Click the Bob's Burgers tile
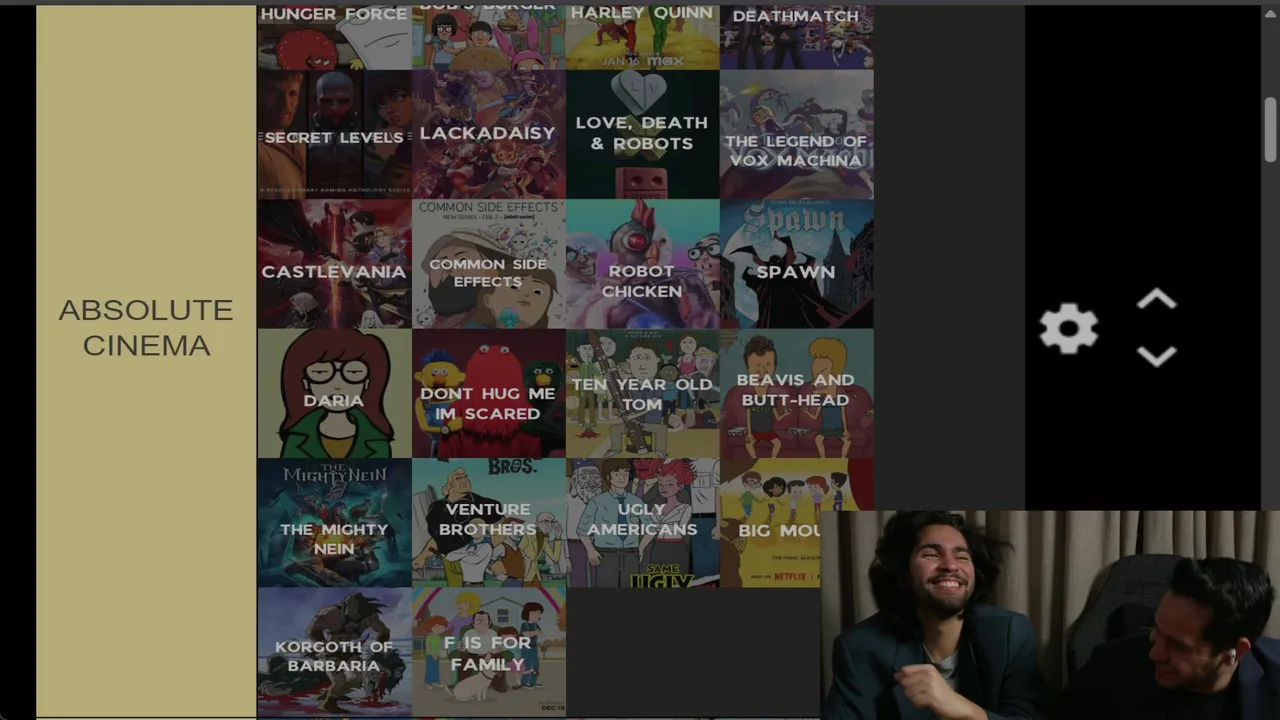1280x720 pixels. point(488,37)
